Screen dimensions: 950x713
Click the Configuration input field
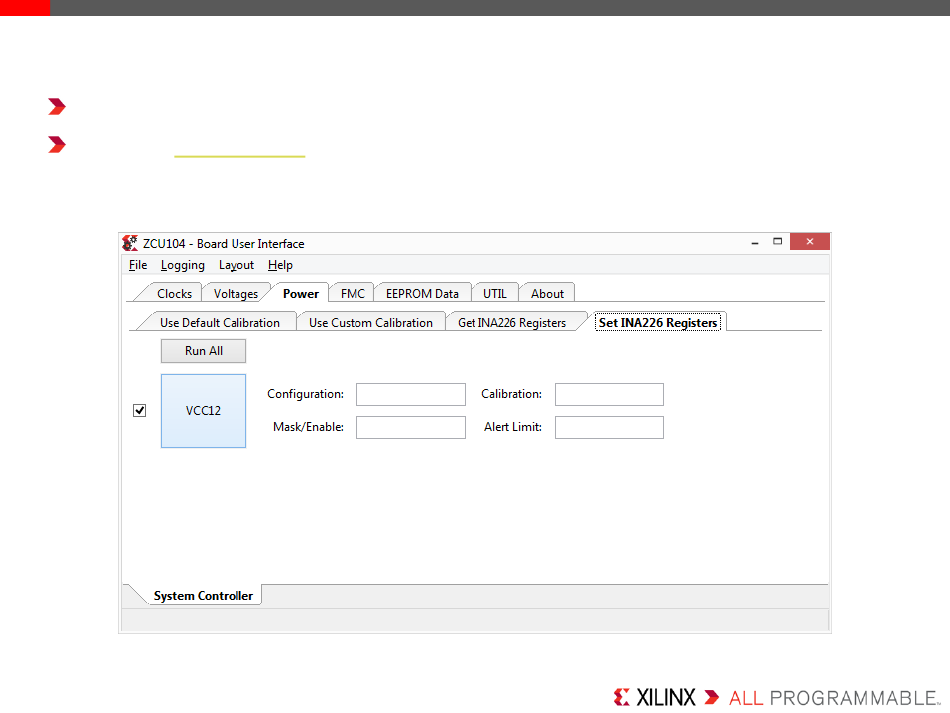pyautogui.click(x=411, y=394)
